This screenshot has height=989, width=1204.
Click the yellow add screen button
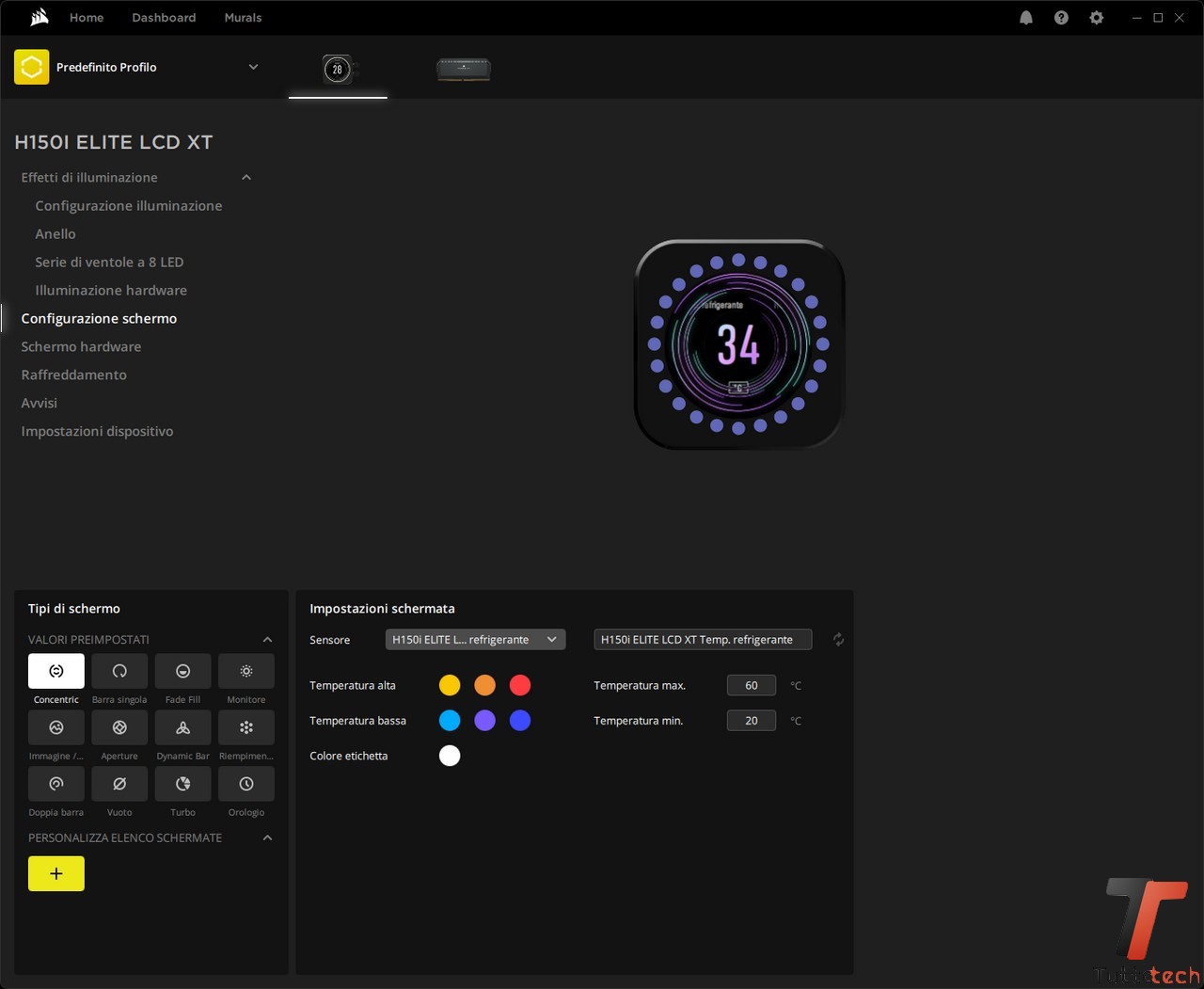tap(56, 873)
